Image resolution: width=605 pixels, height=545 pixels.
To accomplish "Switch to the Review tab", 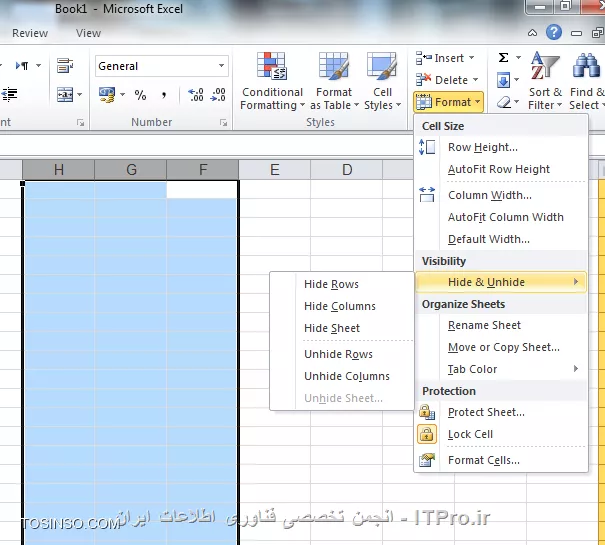I will coord(30,33).
